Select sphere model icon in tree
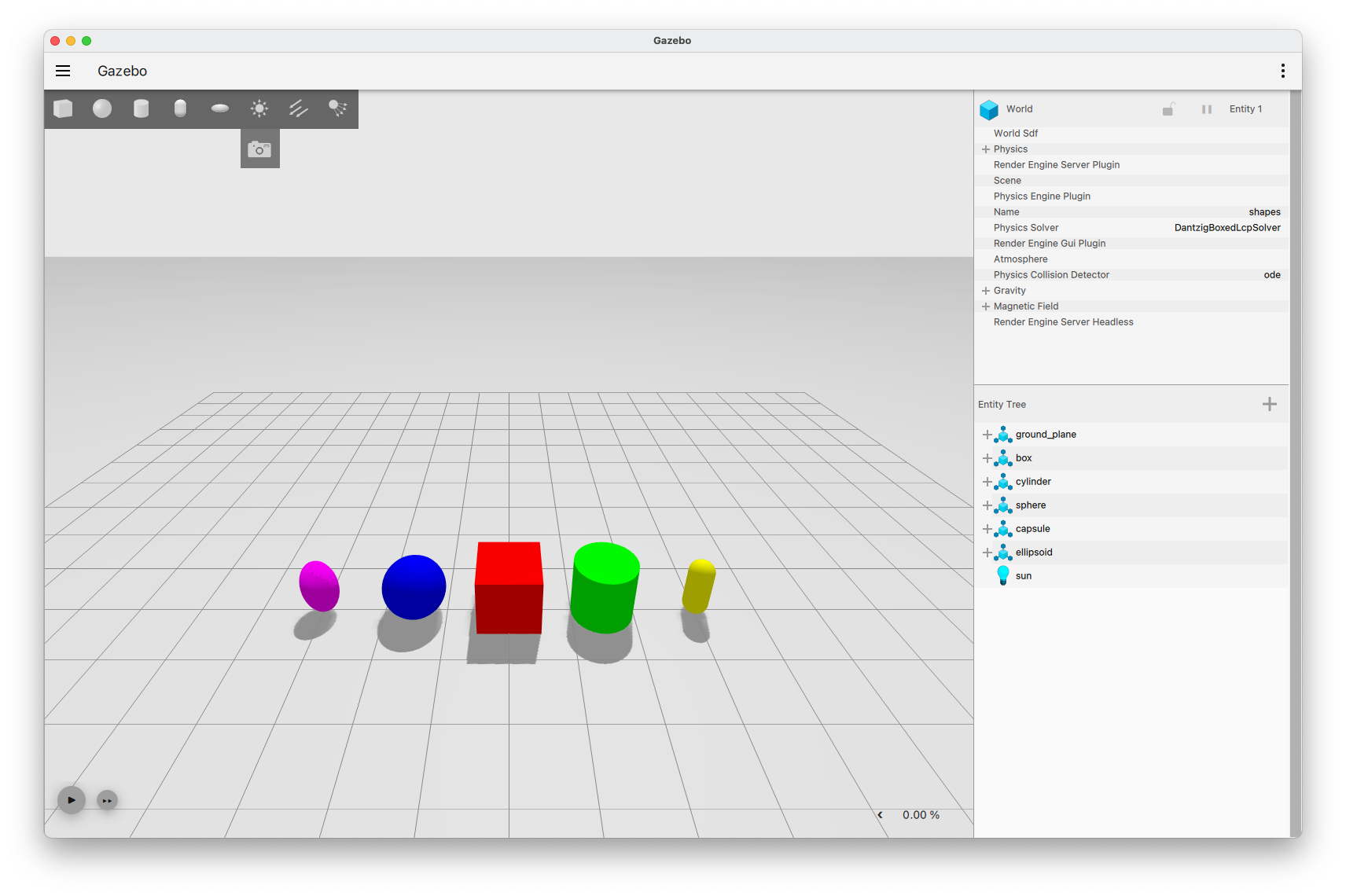Viewport: 1346px width, 896px height. (1003, 505)
